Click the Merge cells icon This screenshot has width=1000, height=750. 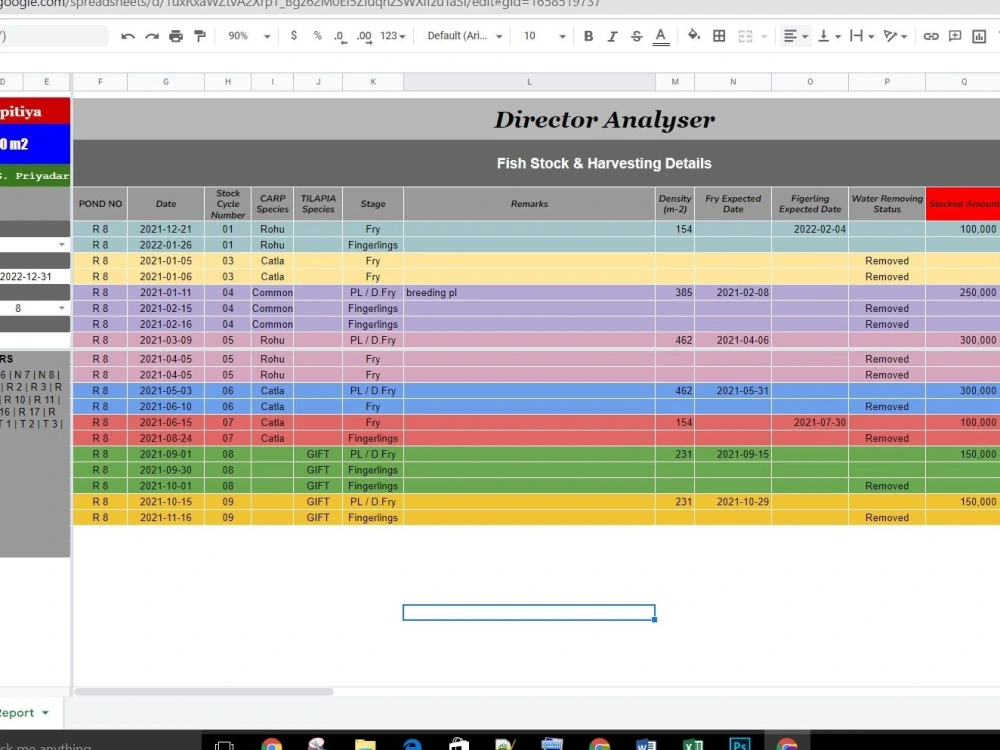(745, 36)
